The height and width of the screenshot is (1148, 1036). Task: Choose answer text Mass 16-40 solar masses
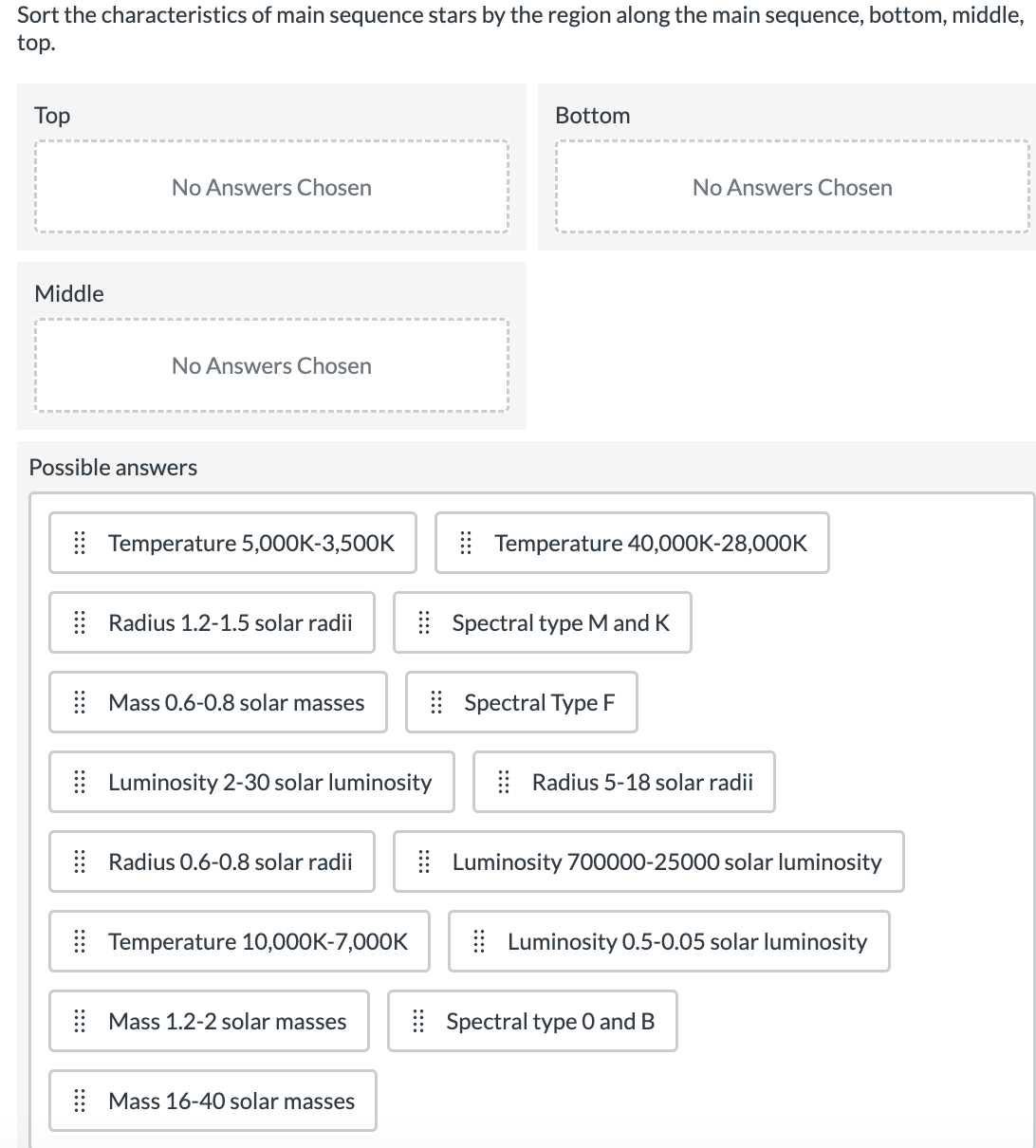(231, 1101)
